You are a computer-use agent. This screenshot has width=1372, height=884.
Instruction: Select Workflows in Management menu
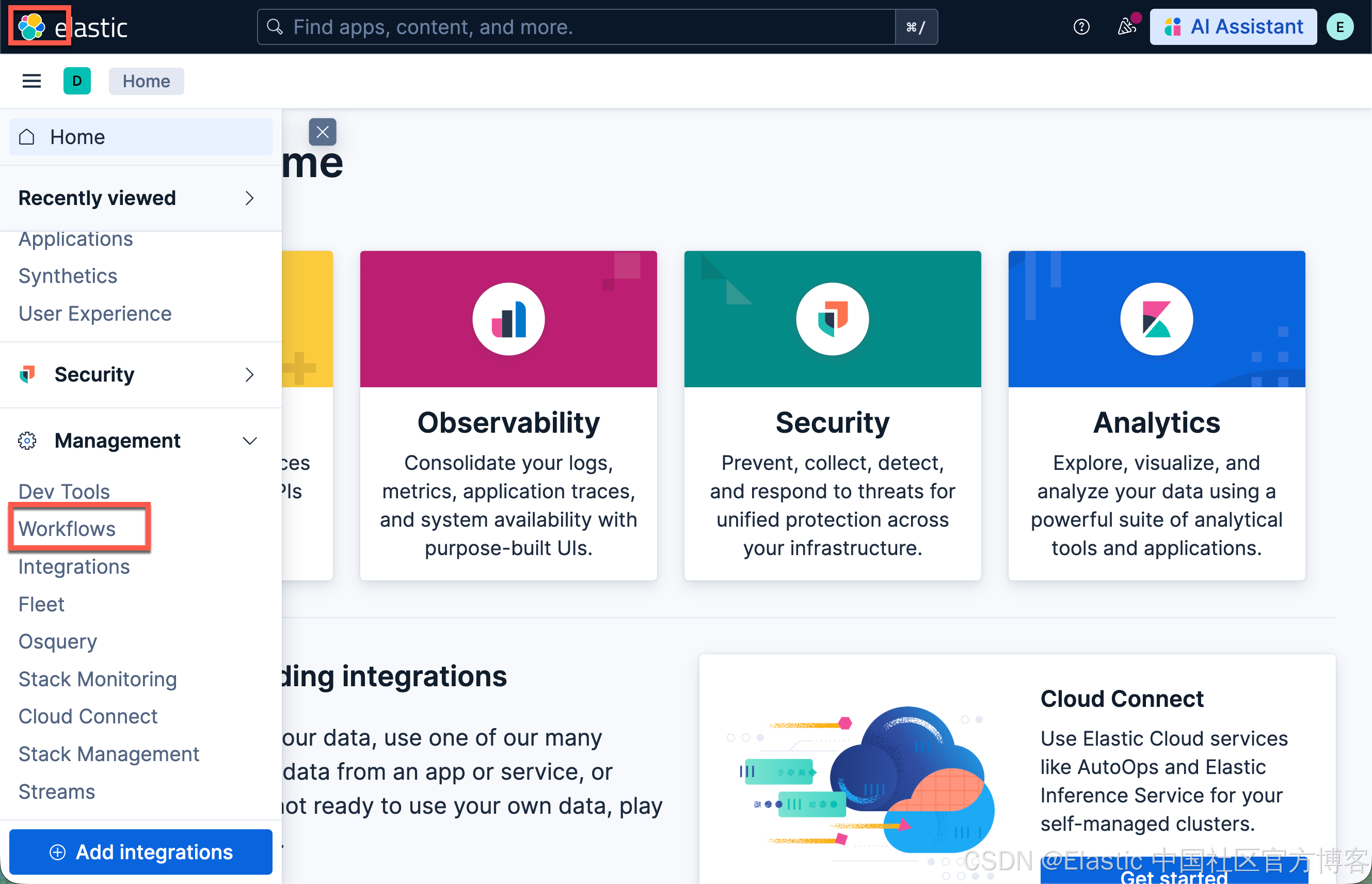pyautogui.click(x=67, y=529)
